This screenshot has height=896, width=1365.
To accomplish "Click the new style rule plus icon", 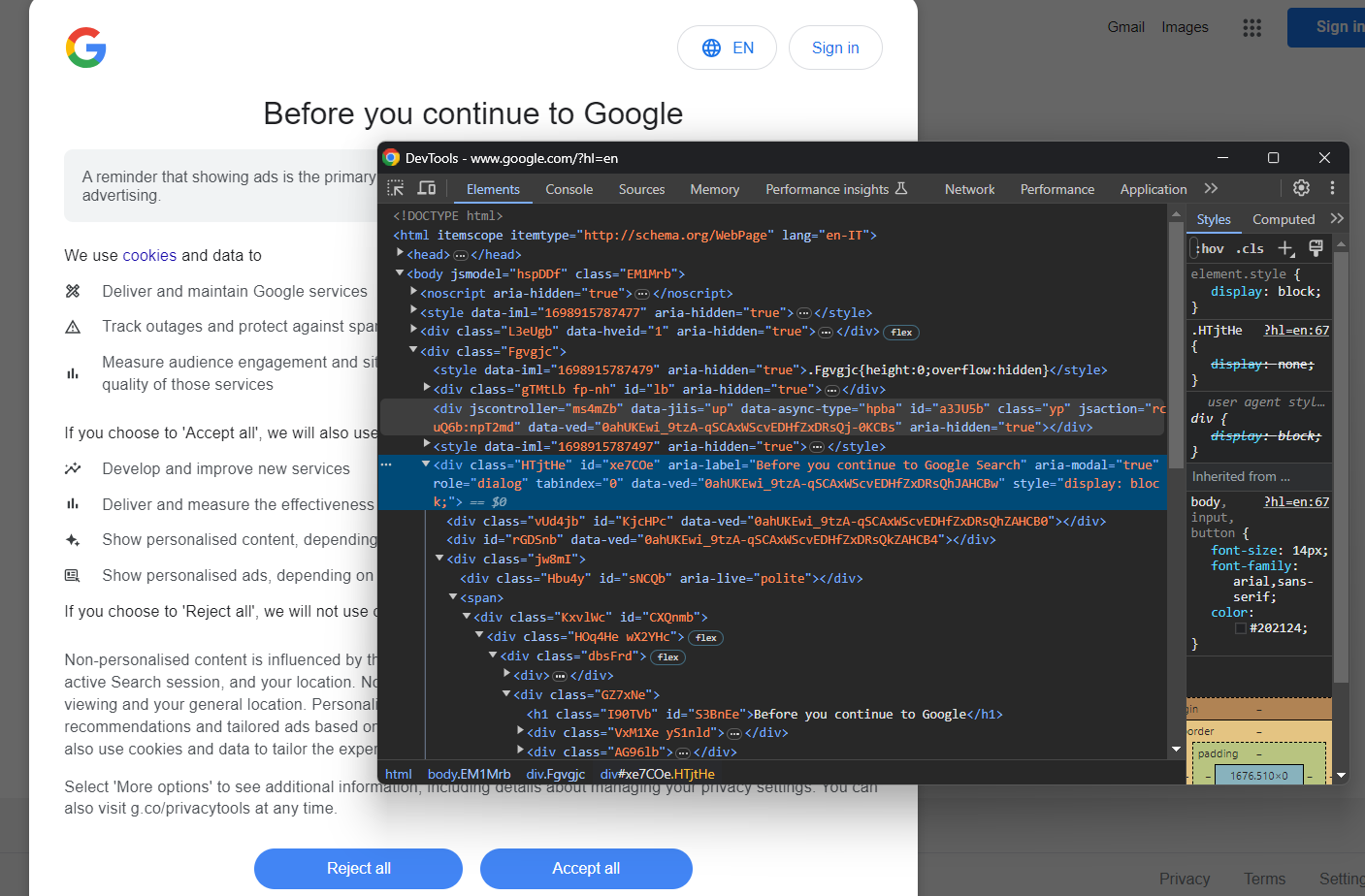I will (x=1285, y=249).
